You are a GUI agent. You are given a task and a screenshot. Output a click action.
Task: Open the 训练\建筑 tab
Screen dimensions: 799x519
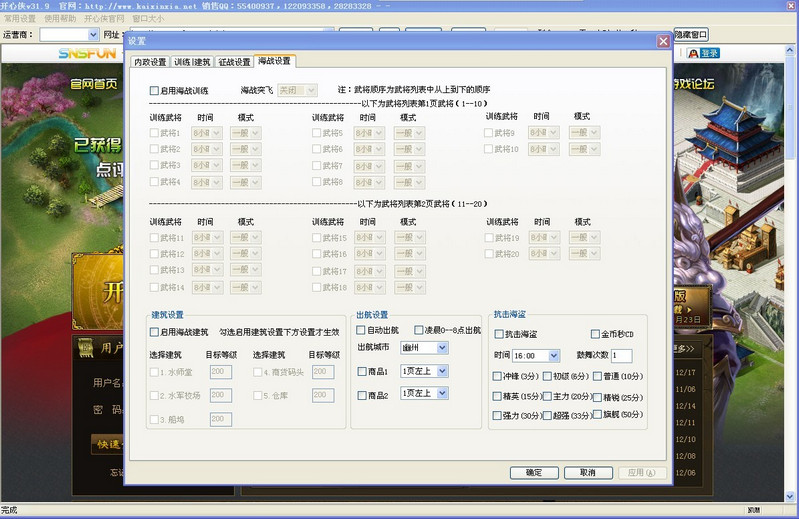191,62
